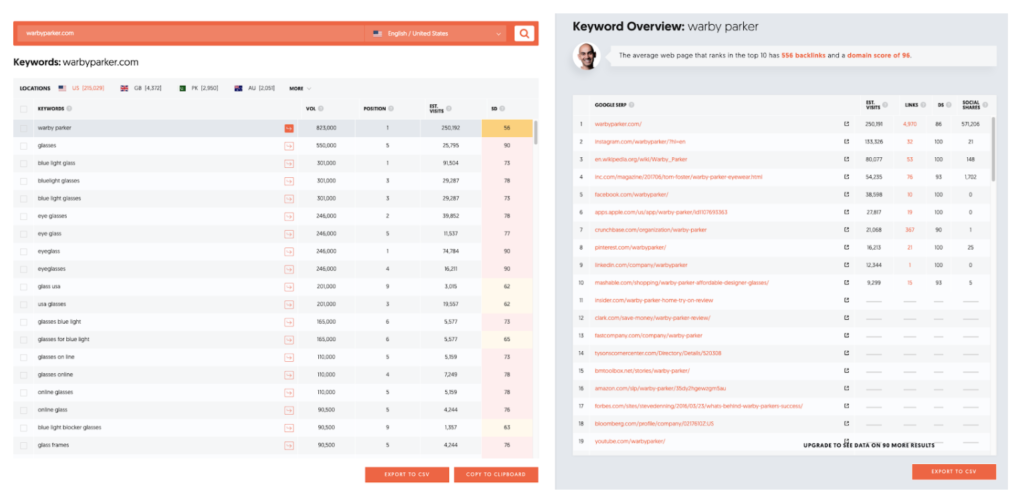Select the PK location tab
This screenshot has width=1024, height=503.
point(199,88)
